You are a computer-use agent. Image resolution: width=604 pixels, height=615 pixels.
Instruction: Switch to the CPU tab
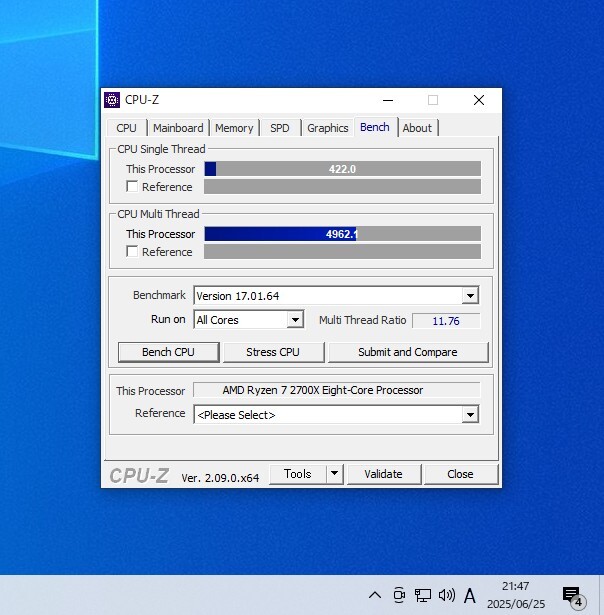point(126,128)
